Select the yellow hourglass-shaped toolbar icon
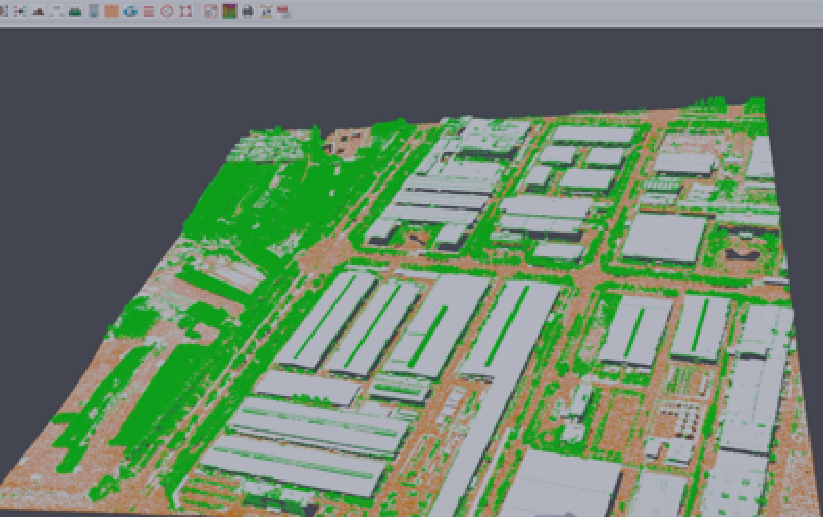This screenshot has width=824, height=517. (x=267, y=12)
